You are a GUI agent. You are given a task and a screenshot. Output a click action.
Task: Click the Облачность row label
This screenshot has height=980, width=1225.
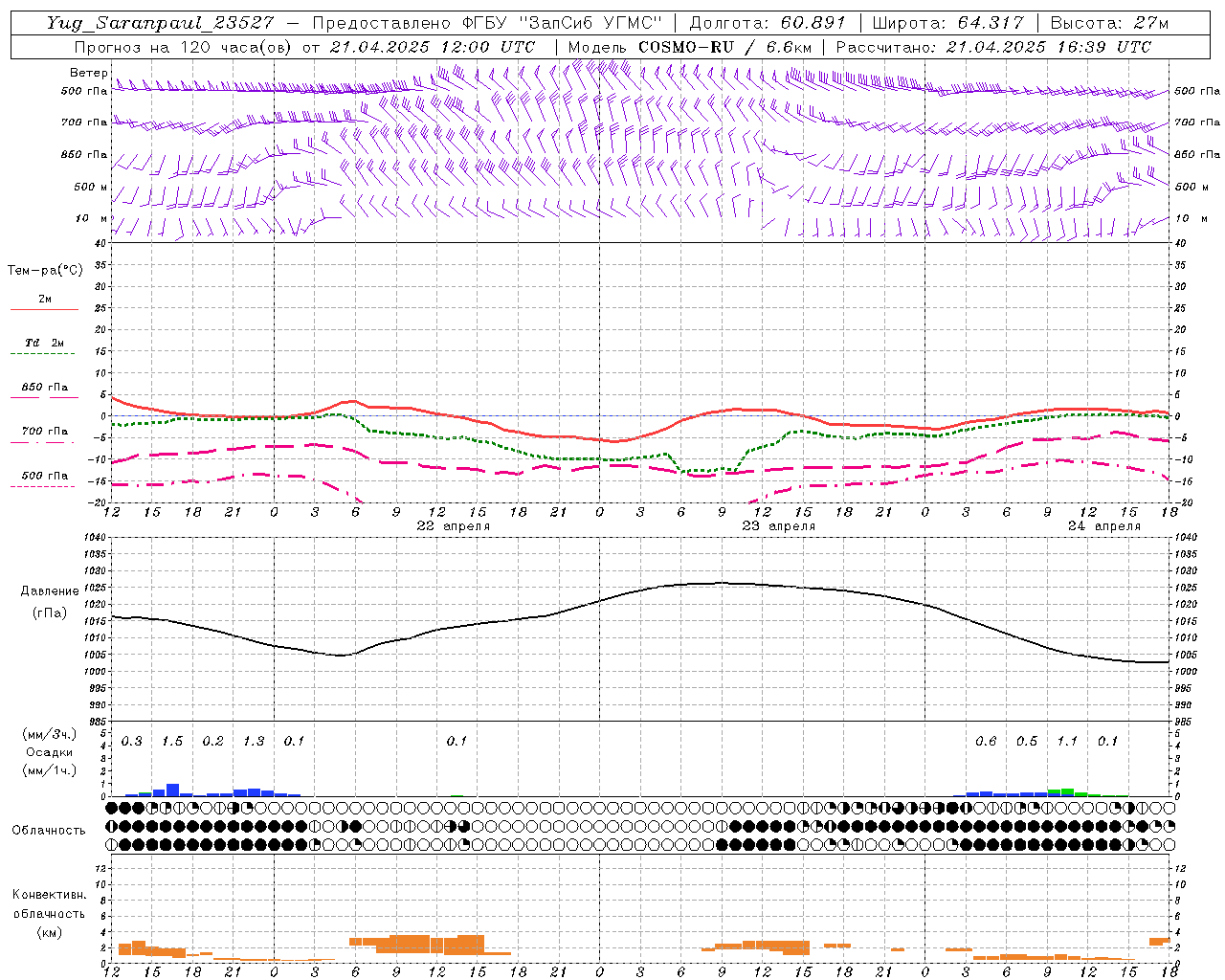point(49,831)
